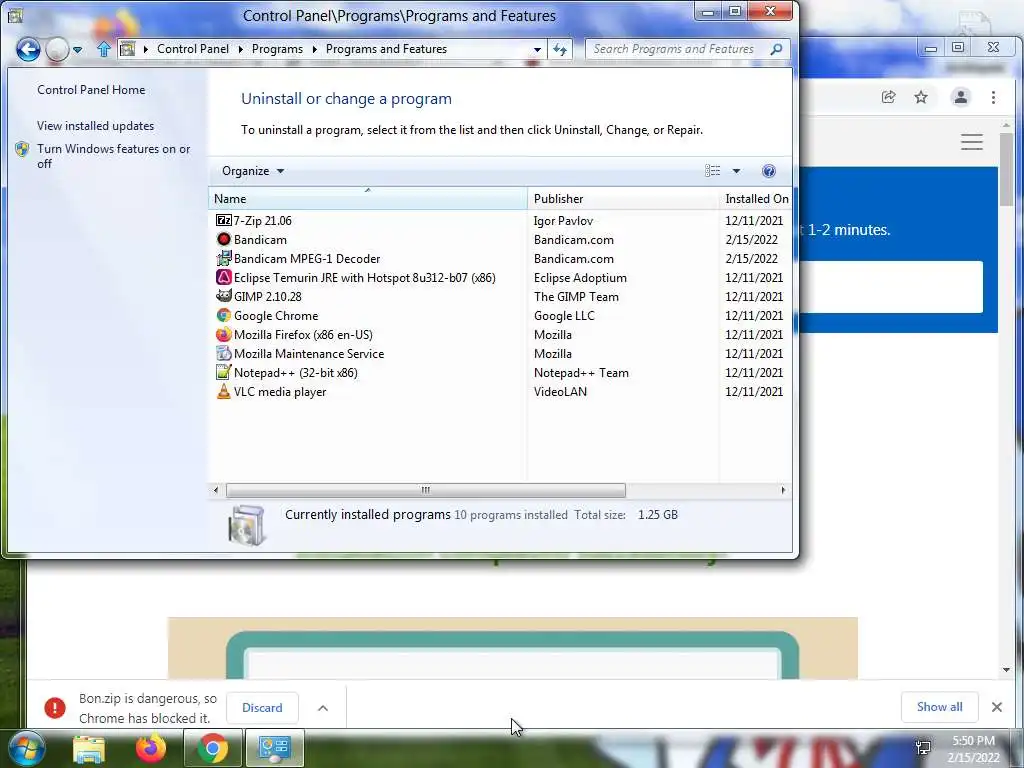Image resolution: width=1024 pixels, height=768 pixels.
Task: Discard the blocked Bon.zip download
Action: 262,708
